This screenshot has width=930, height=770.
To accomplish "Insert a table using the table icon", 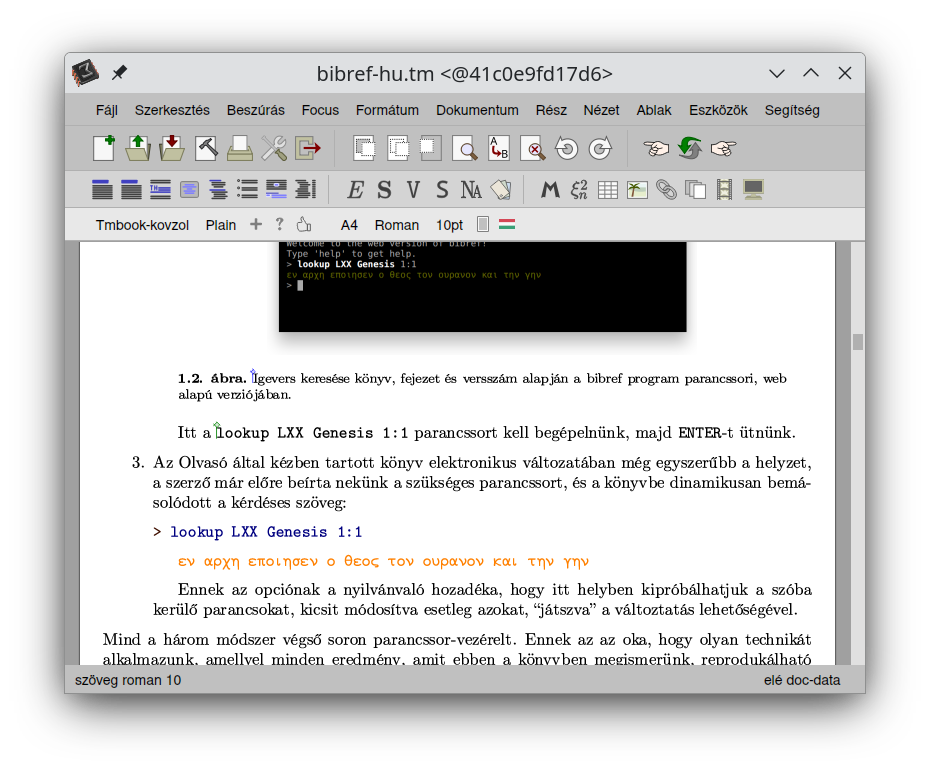I will click(608, 189).
